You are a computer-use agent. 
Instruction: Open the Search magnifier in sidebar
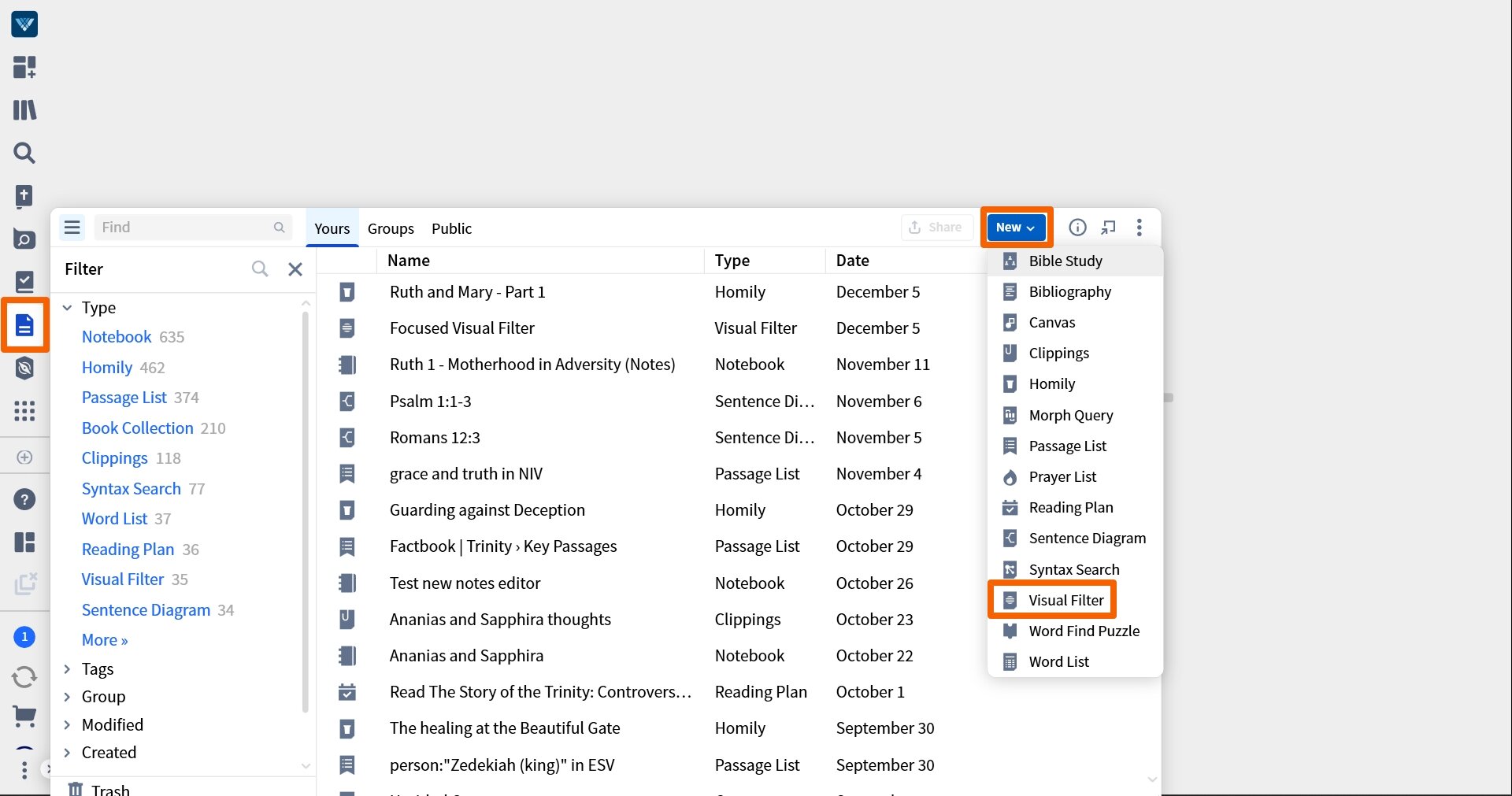tap(24, 153)
